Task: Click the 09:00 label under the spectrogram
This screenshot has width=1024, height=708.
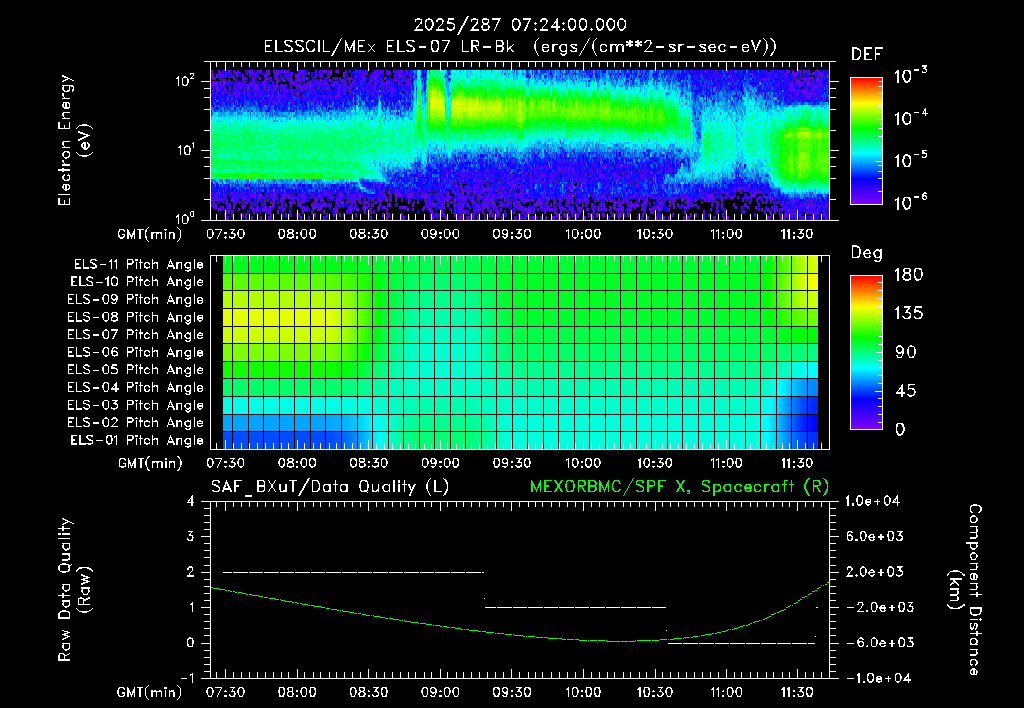Action: (x=440, y=234)
